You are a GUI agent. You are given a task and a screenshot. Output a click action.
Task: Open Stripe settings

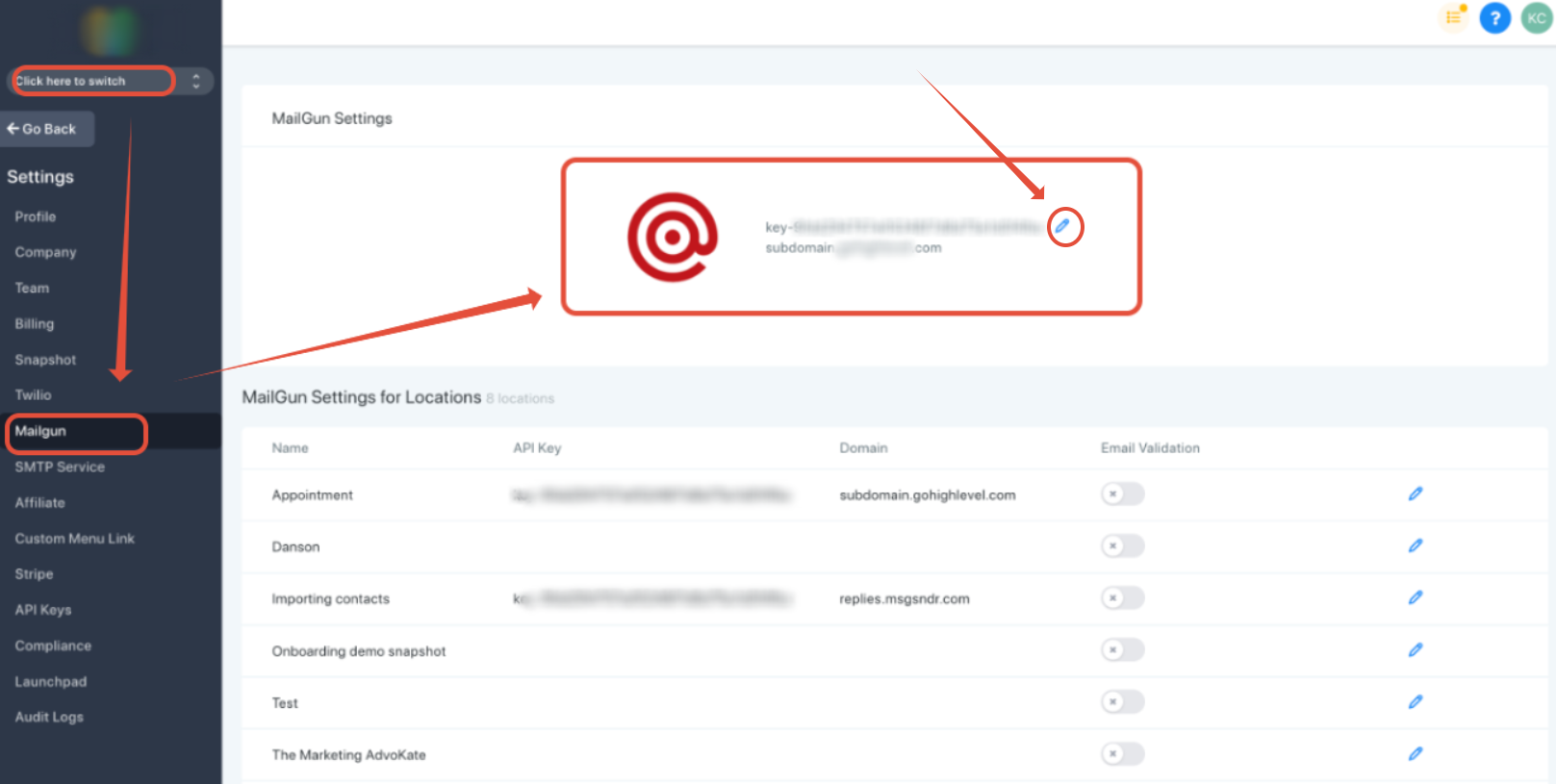[34, 574]
